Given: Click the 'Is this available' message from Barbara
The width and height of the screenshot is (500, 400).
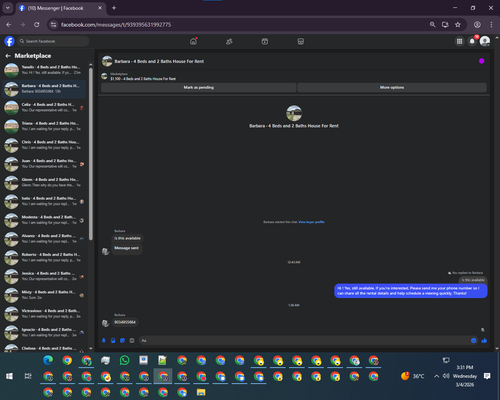Looking at the screenshot, I should click(x=127, y=238).
